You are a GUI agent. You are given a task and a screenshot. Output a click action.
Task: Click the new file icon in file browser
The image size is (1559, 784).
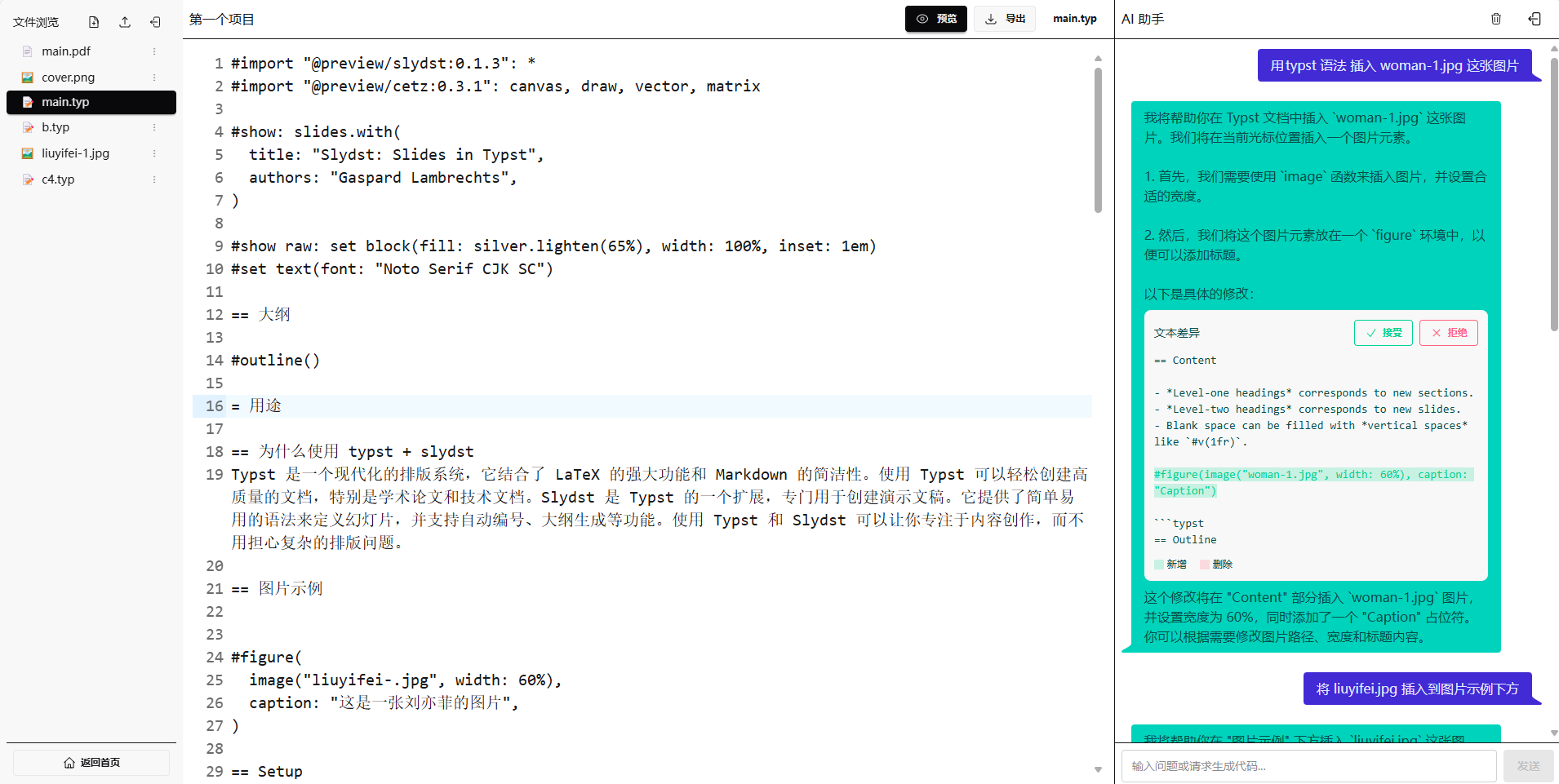tap(94, 22)
